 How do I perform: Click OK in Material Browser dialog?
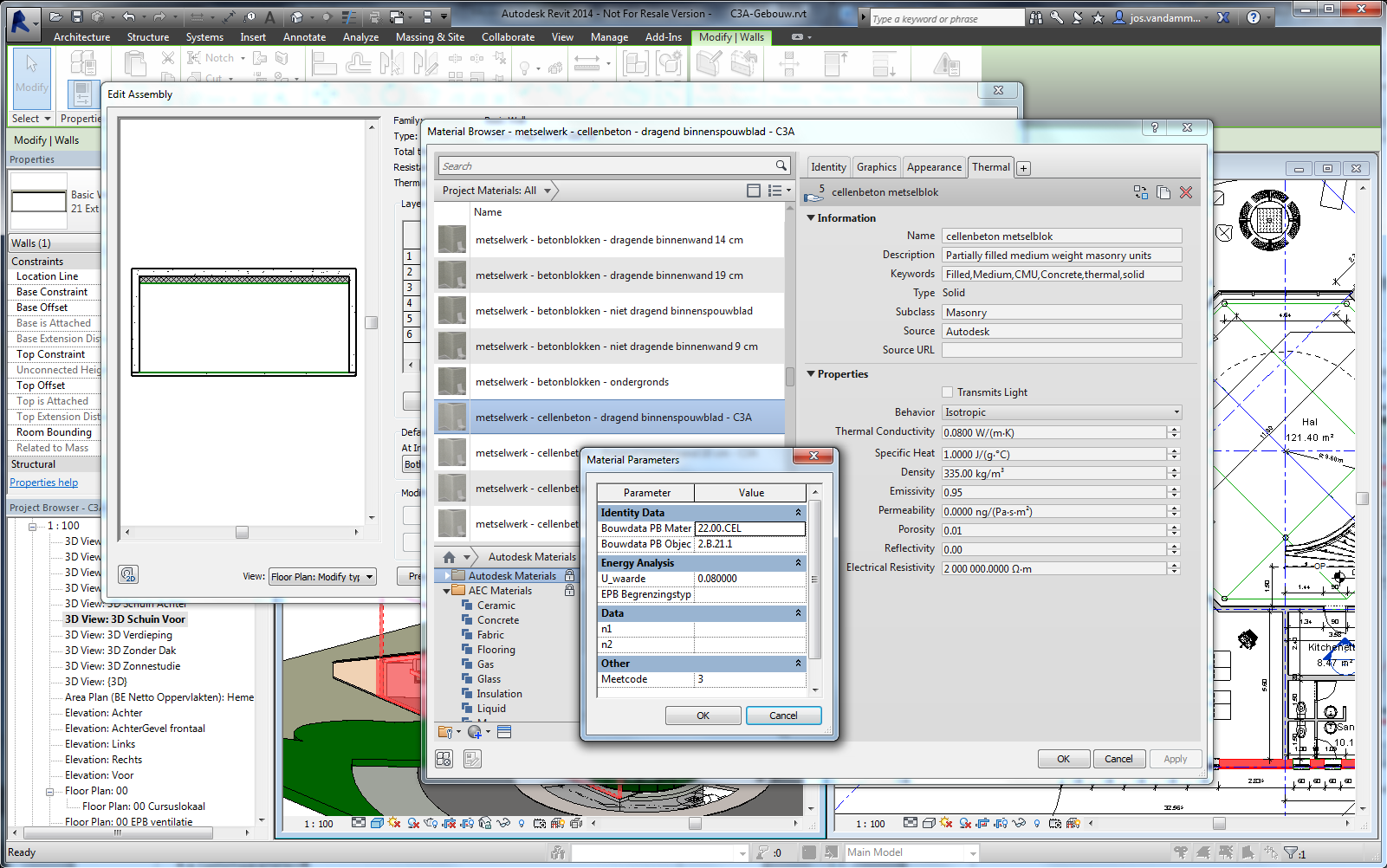(1063, 759)
